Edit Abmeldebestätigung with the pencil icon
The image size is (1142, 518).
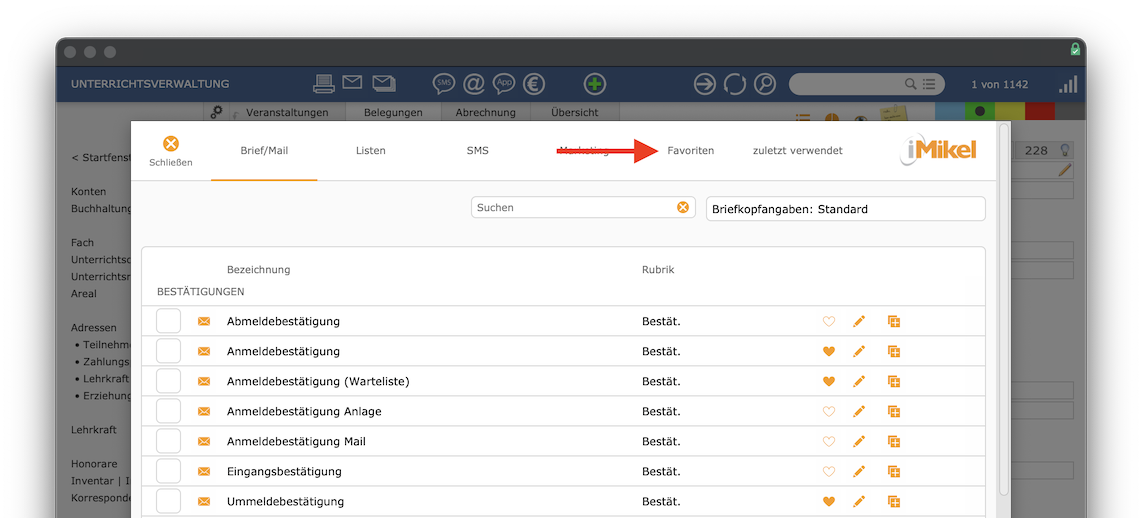coord(859,321)
